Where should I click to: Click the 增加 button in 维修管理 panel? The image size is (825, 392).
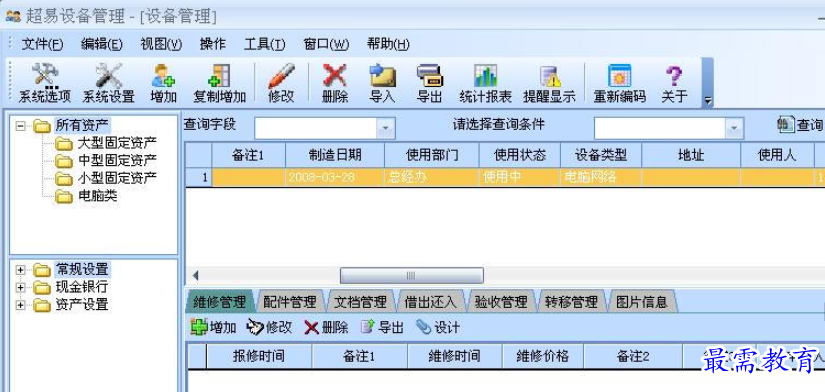[213, 327]
